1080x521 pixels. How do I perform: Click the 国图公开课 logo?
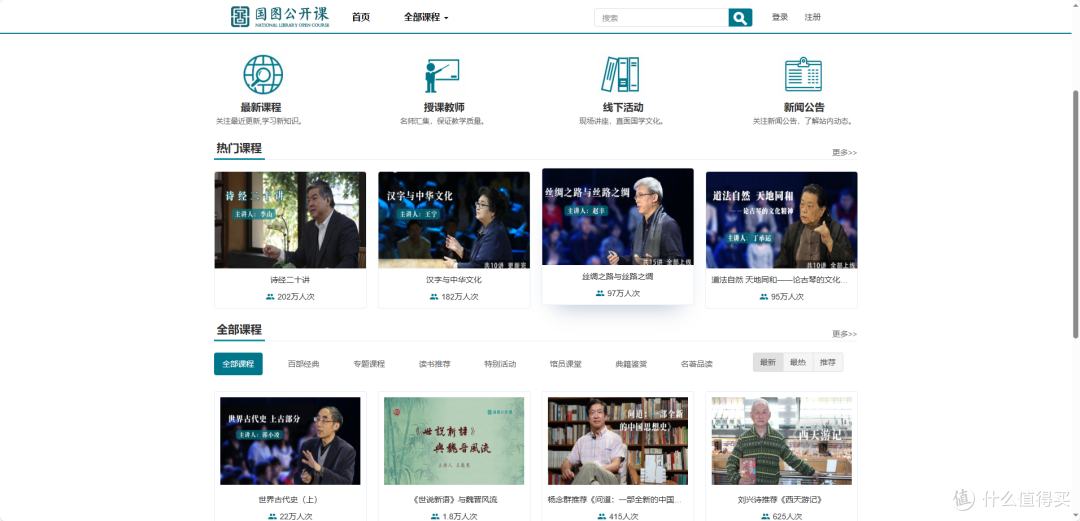click(x=280, y=17)
